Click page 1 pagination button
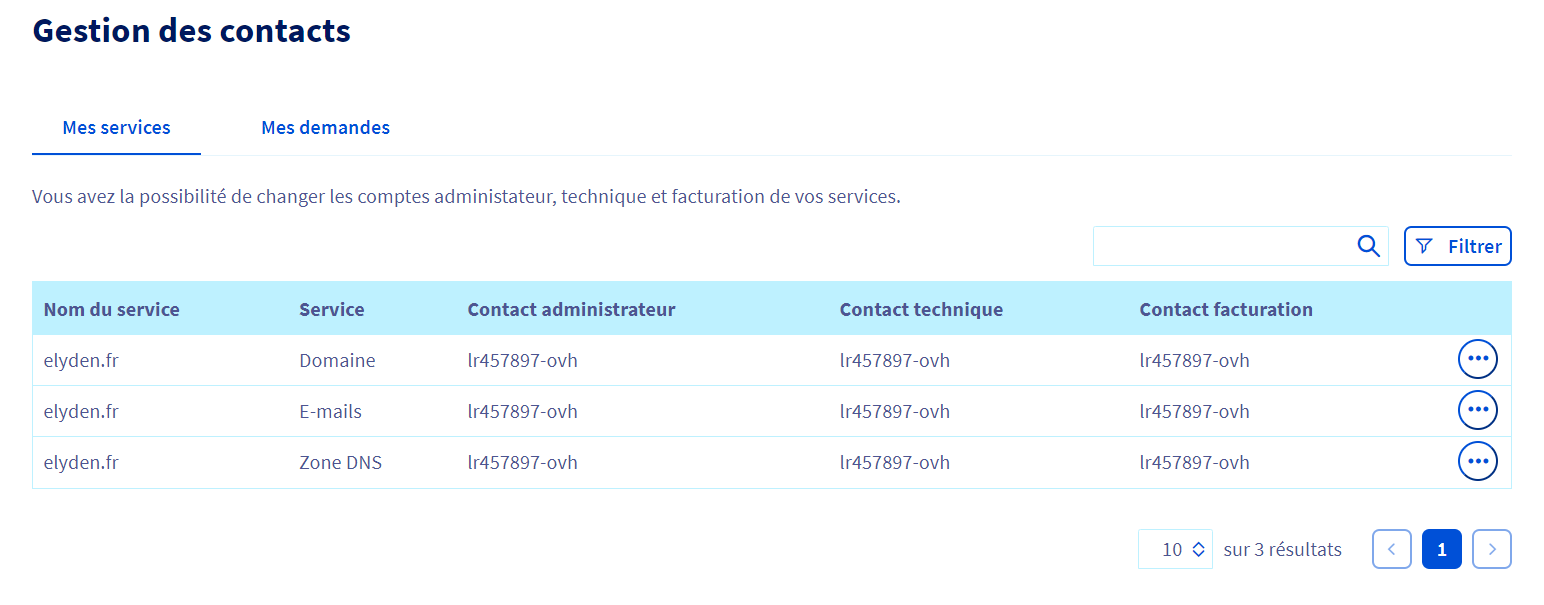Viewport: 1544px width, 605px height. click(x=1441, y=549)
